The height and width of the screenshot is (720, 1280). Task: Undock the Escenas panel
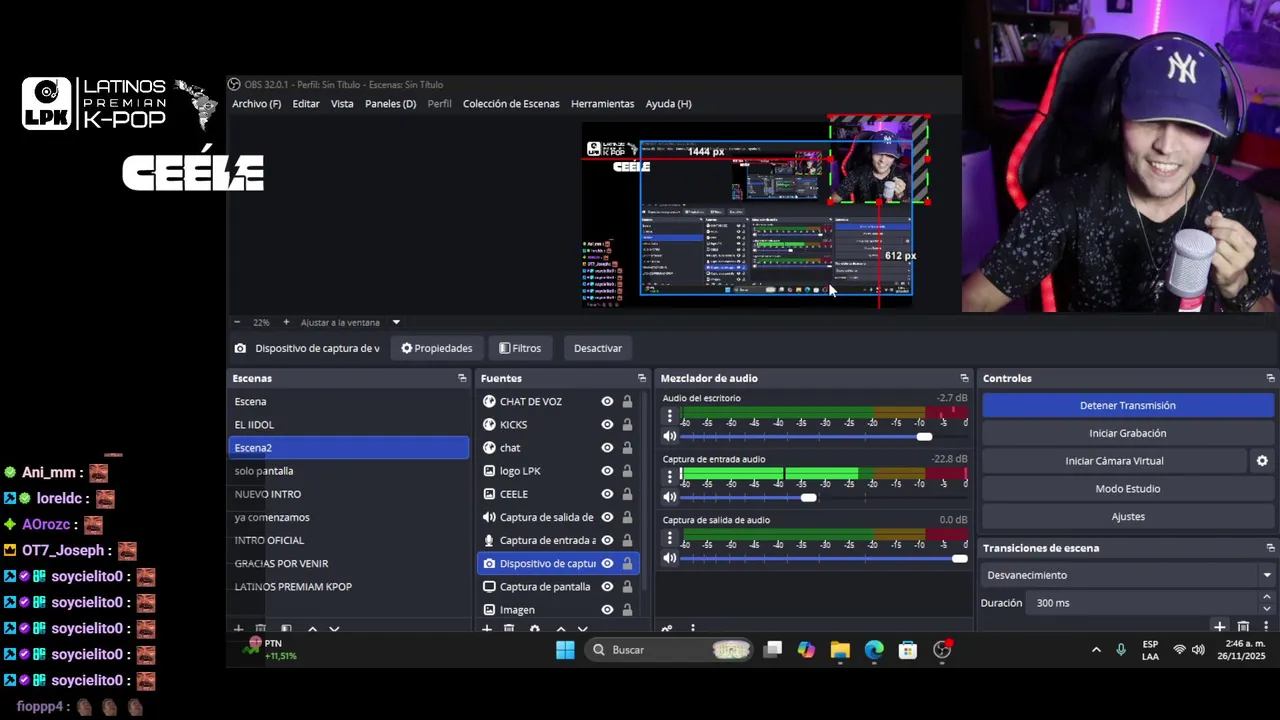click(462, 378)
